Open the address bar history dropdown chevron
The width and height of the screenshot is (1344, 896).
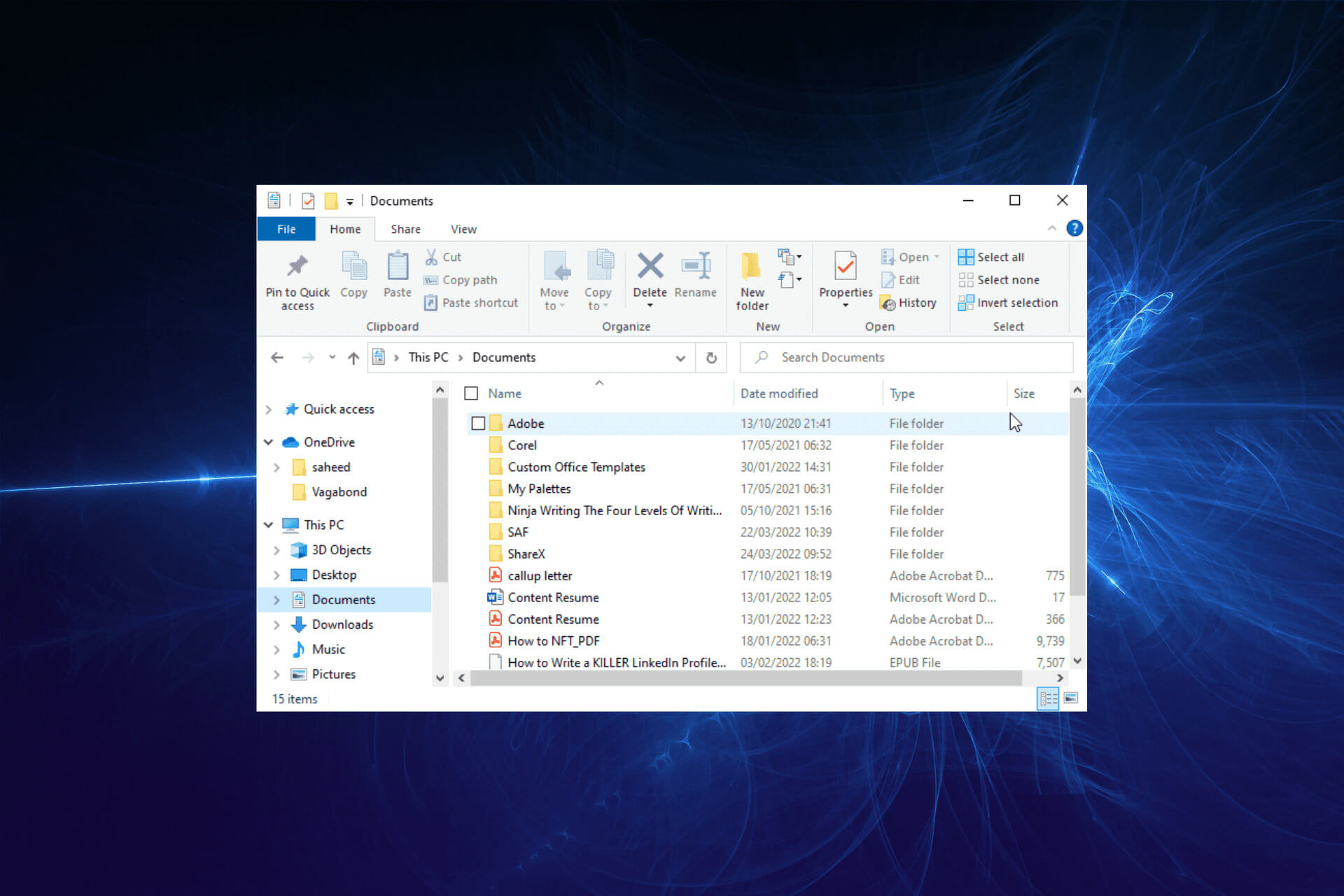tap(680, 358)
